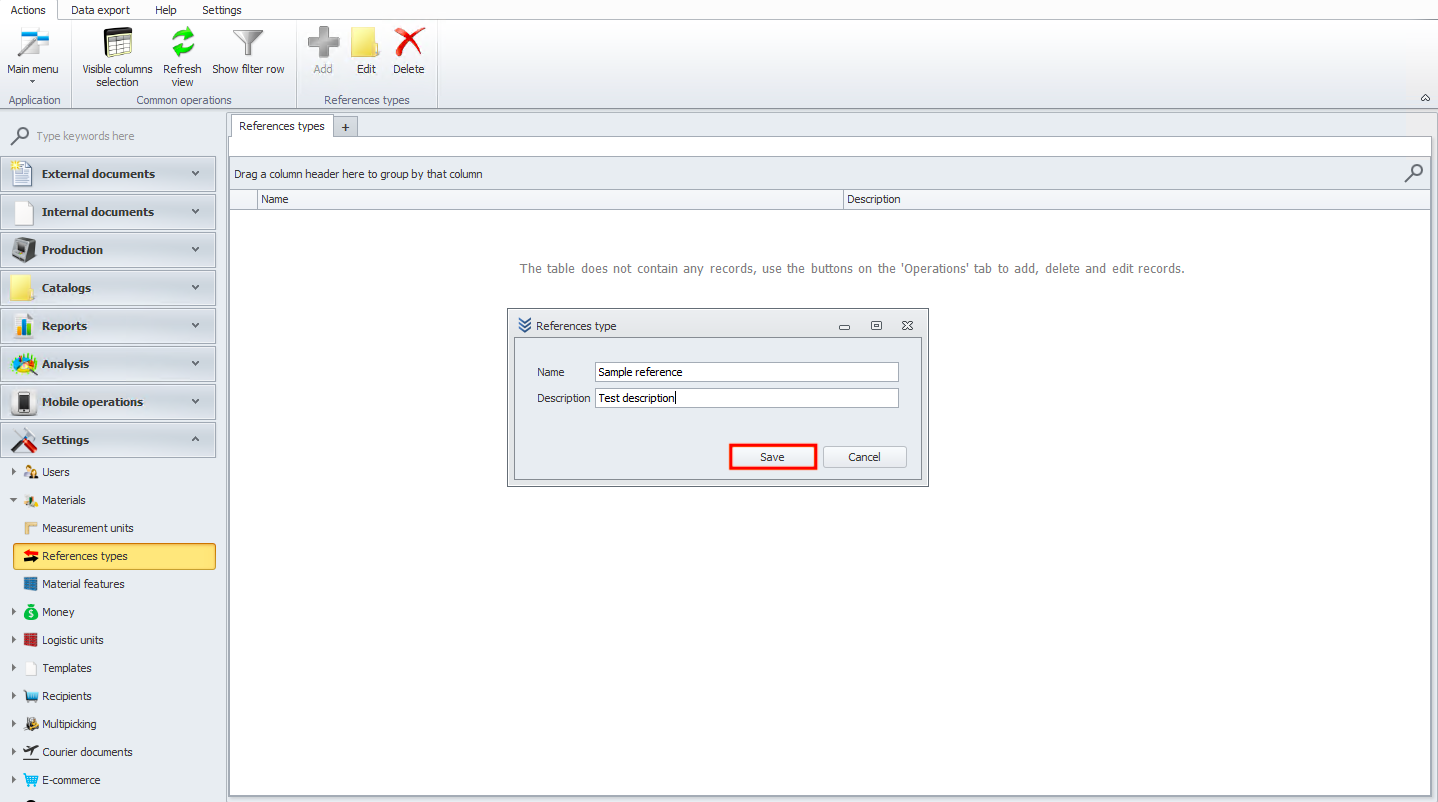This screenshot has height=802, width=1438.
Task: Click the Analysis section icon
Action: [x=23, y=363]
